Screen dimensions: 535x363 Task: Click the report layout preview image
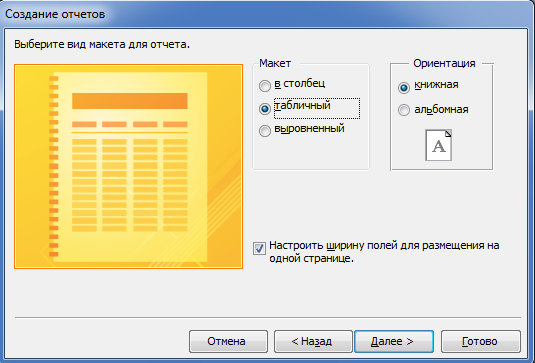[x=129, y=166]
